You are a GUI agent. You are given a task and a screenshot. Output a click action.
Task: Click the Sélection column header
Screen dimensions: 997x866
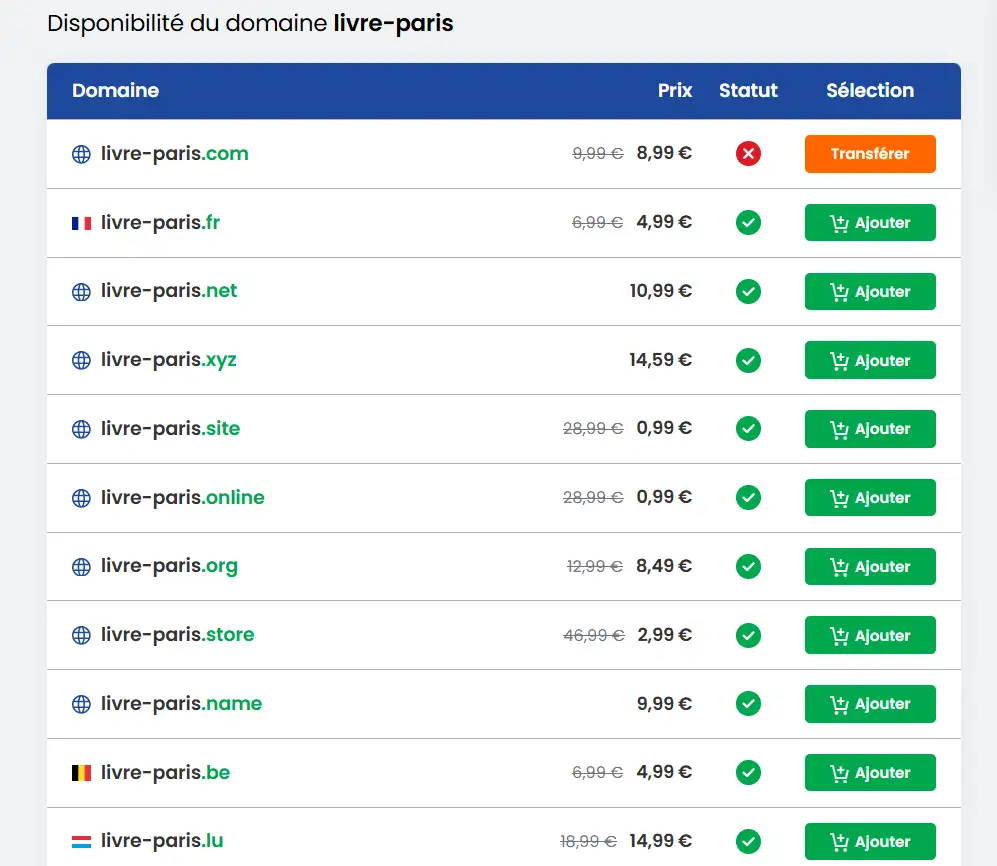[870, 90]
